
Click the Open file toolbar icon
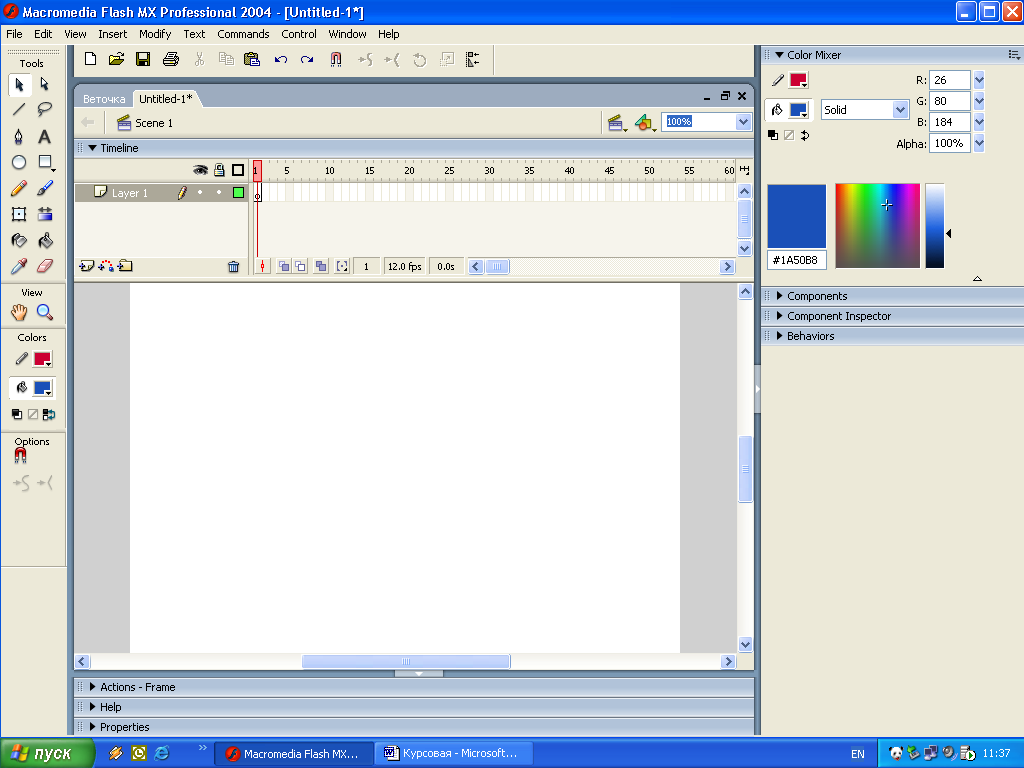pyautogui.click(x=116, y=59)
